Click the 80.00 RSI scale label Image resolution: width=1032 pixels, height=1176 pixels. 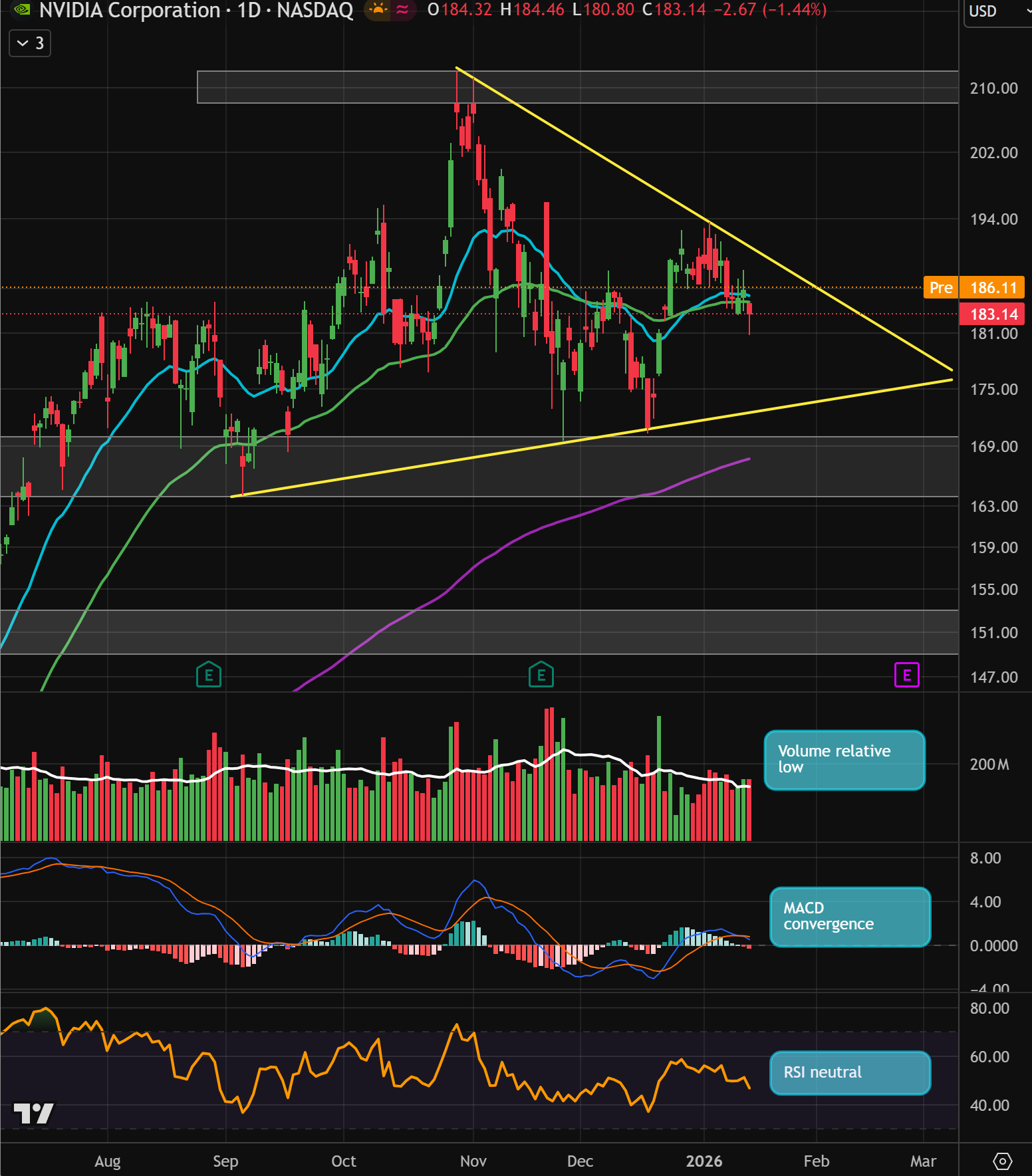tap(989, 1008)
